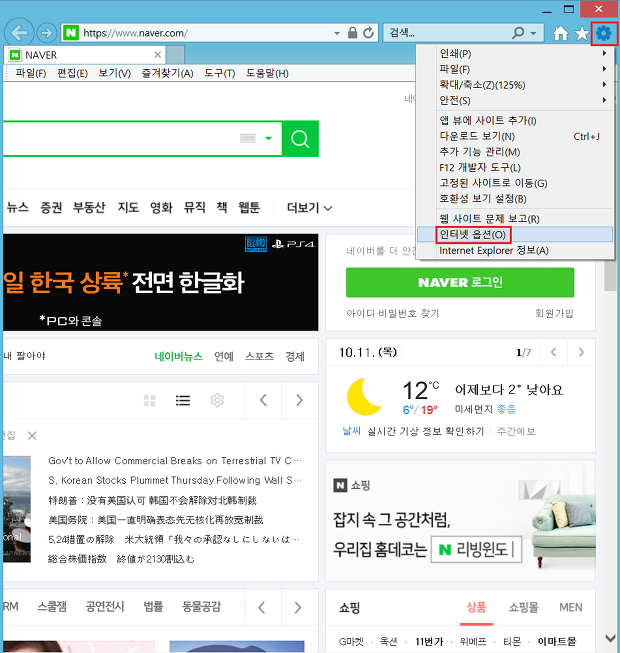Open the 웹툰 navigation link

point(249,207)
